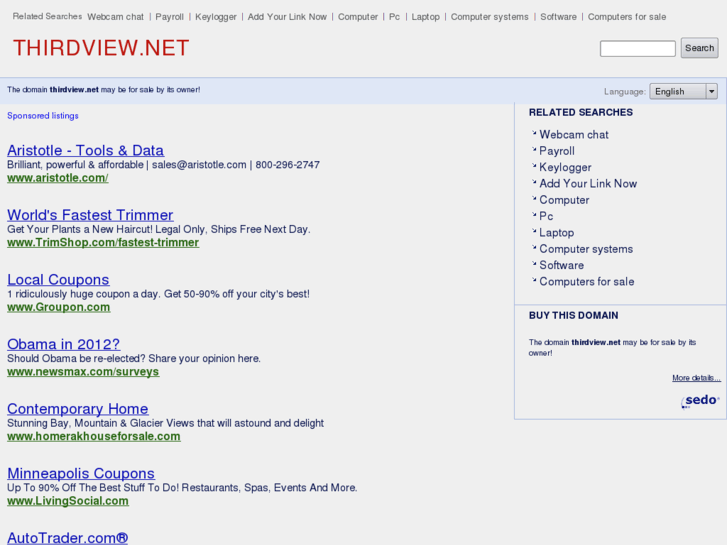The image size is (727, 545).
Task: Click banner text 'domain thirdview.net may be for sale'
Action: [x=103, y=90]
